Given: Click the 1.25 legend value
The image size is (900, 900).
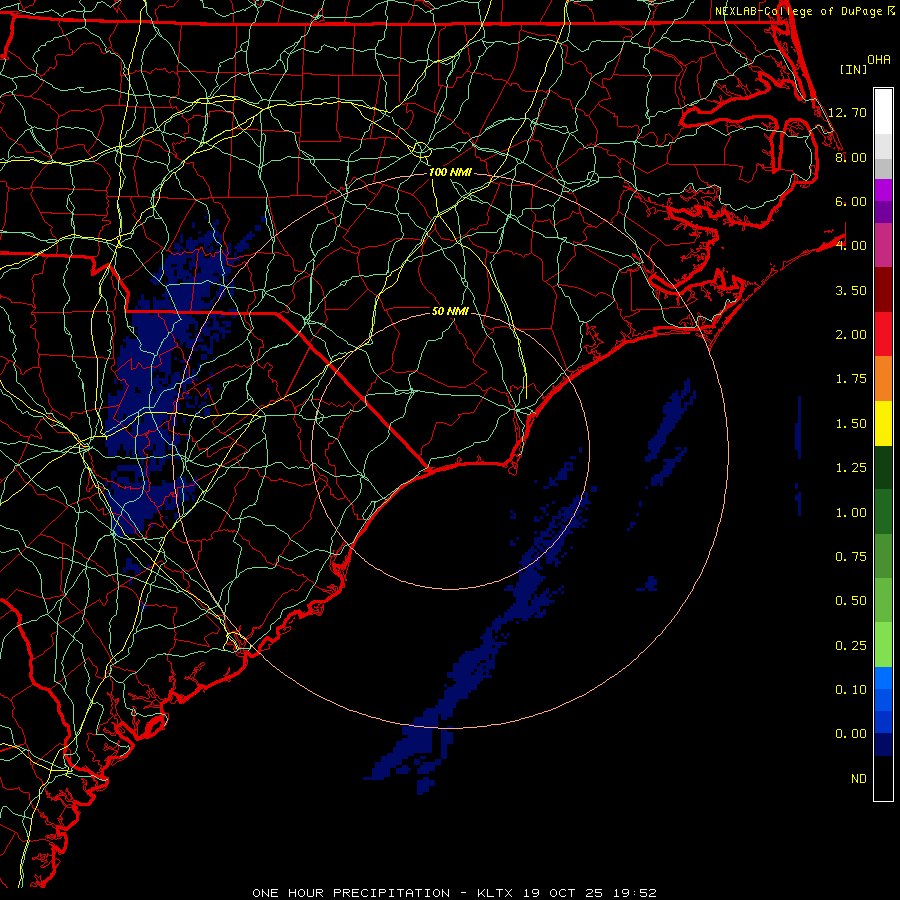Looking at the screenshot, I should (x=851, y=468).
